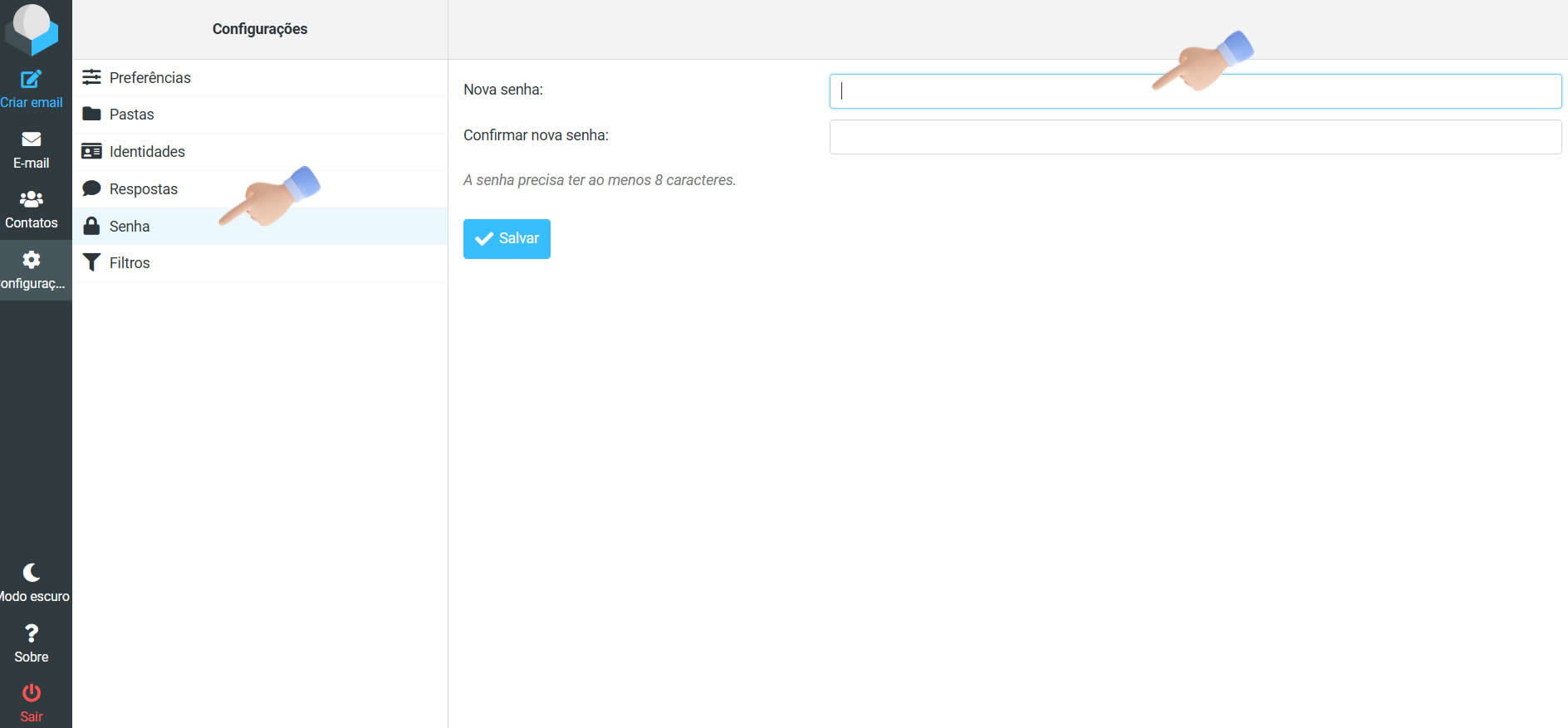Image resolution: width=1568 pixels, height=728 pixels.
Task: Click the Confirmar nova senha field
Action: click(1194, 137)
